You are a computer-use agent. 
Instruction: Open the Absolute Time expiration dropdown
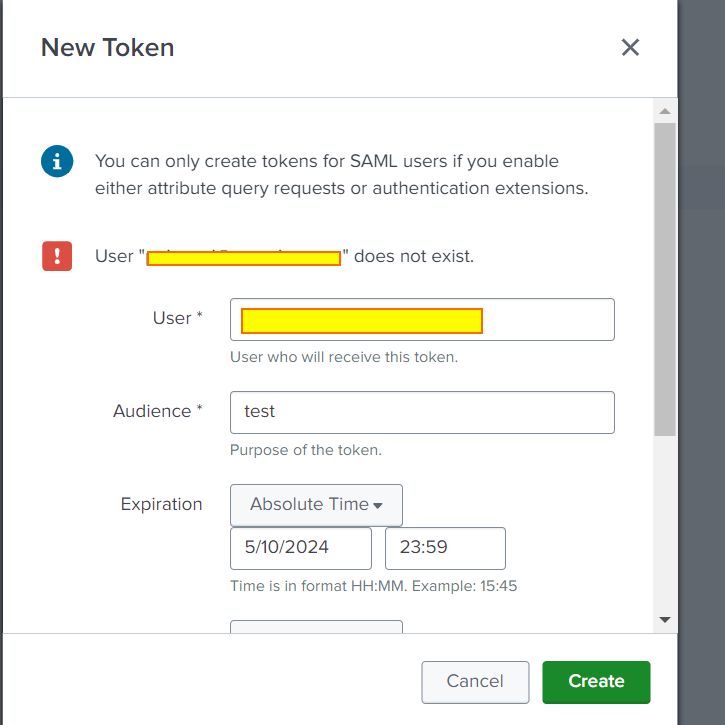tap(316, 505)
